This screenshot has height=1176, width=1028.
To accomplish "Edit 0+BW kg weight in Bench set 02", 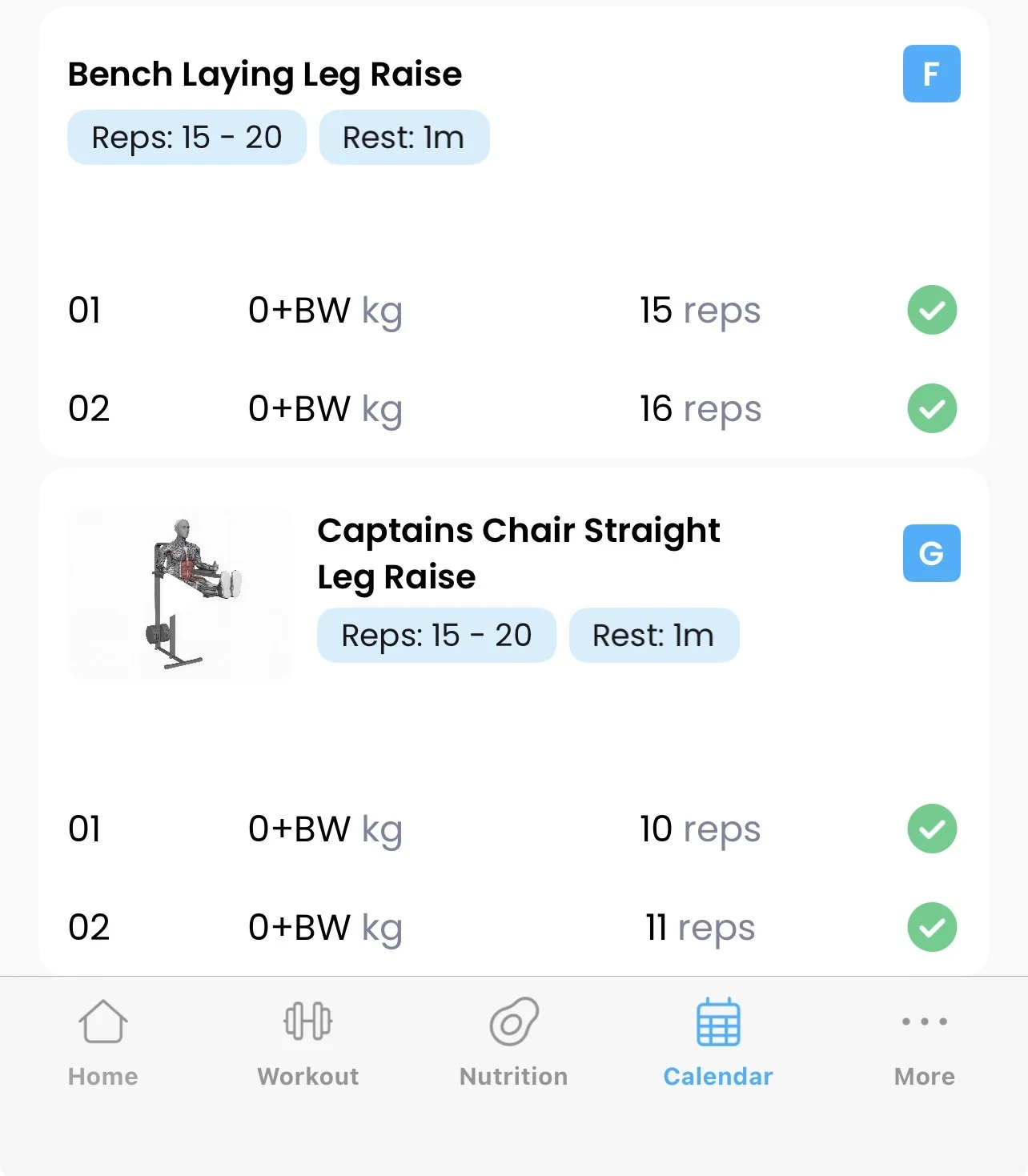I will (325, 409).
